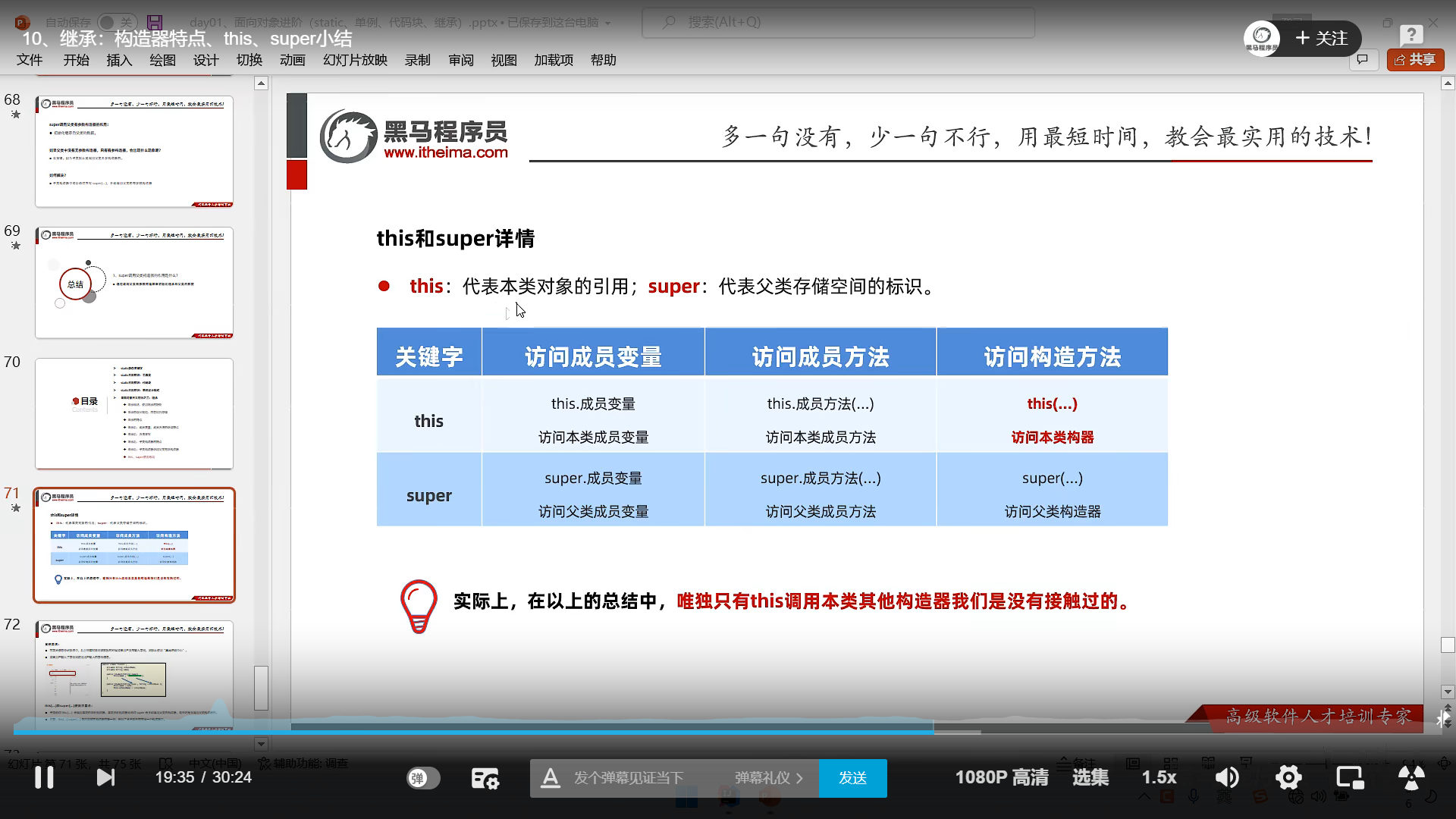The height and width of the screenshot is (819, 1456).
Task: Follow the uploader with 关注
Action: 1322,38
